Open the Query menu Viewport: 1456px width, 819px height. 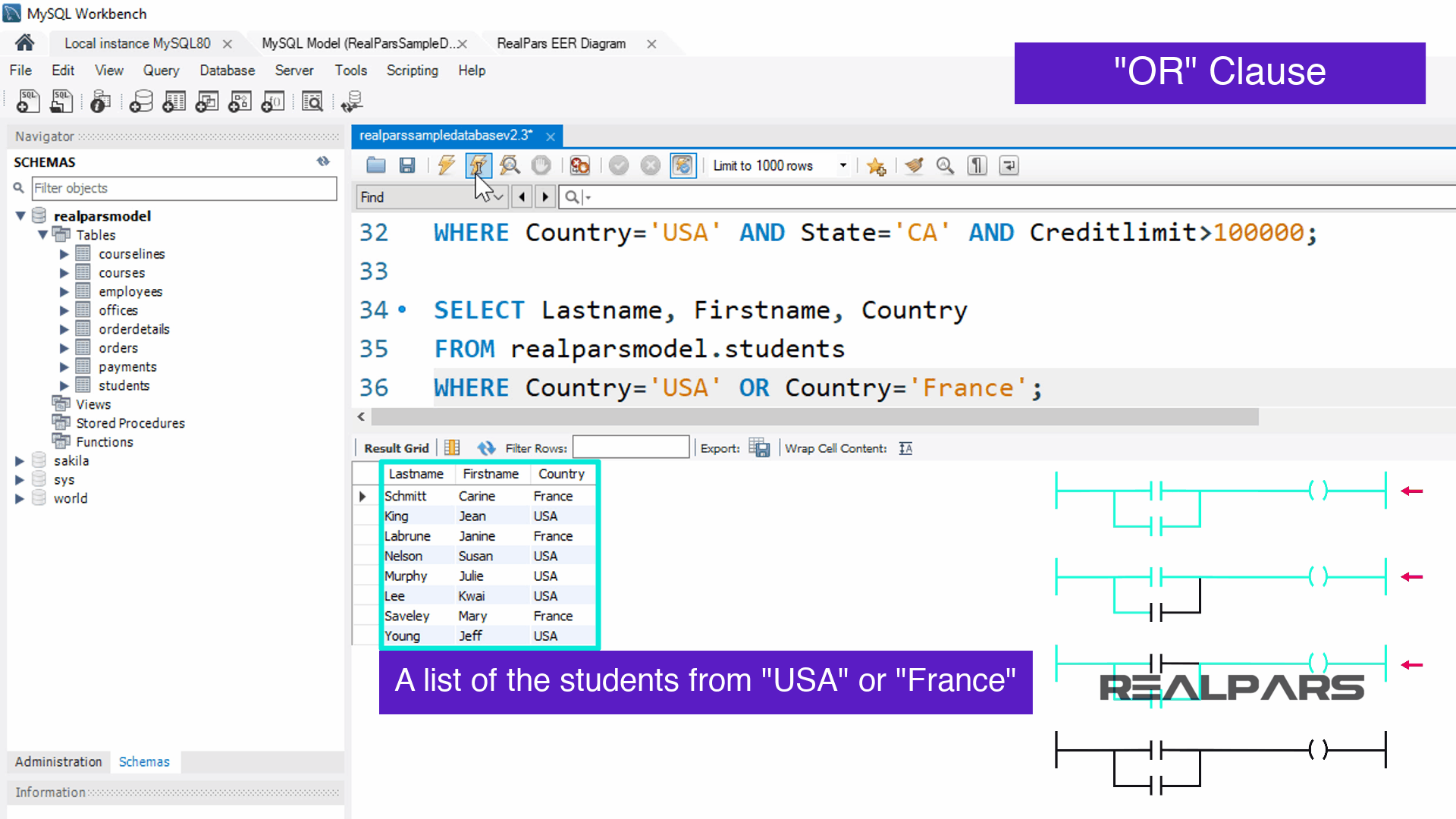[161, 71]
